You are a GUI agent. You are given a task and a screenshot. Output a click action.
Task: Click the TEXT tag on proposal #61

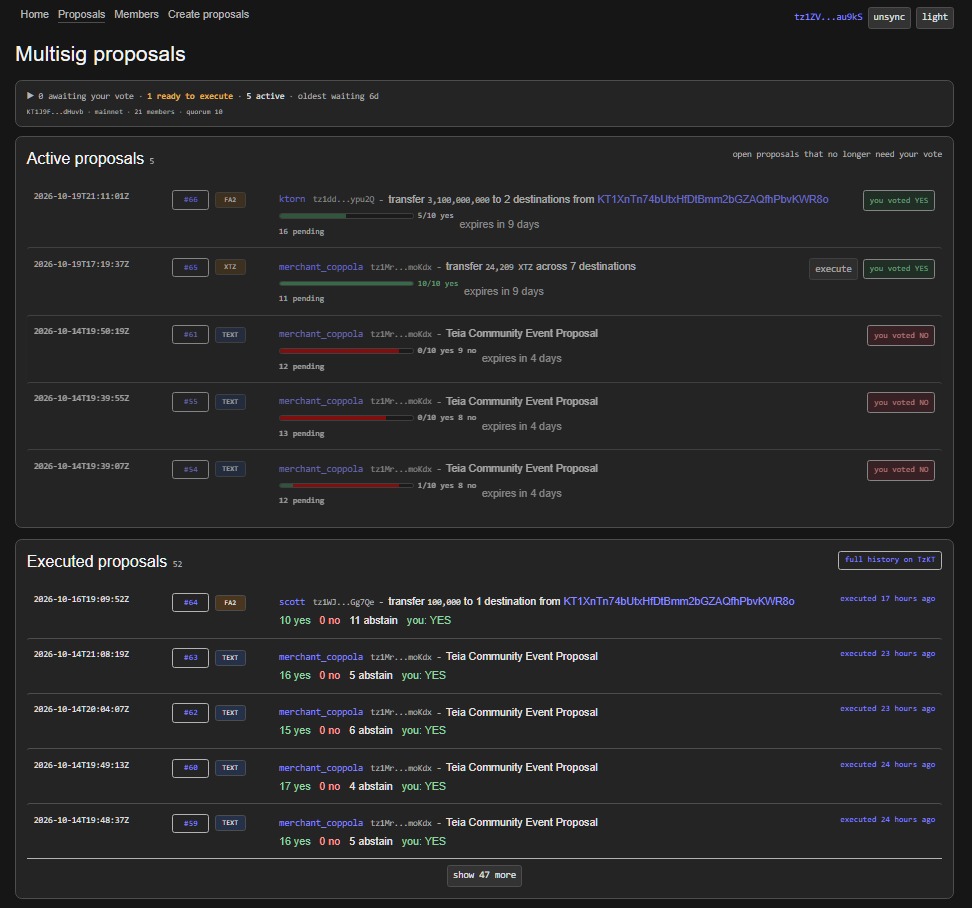pyautogui.click(x=230, y=335)
